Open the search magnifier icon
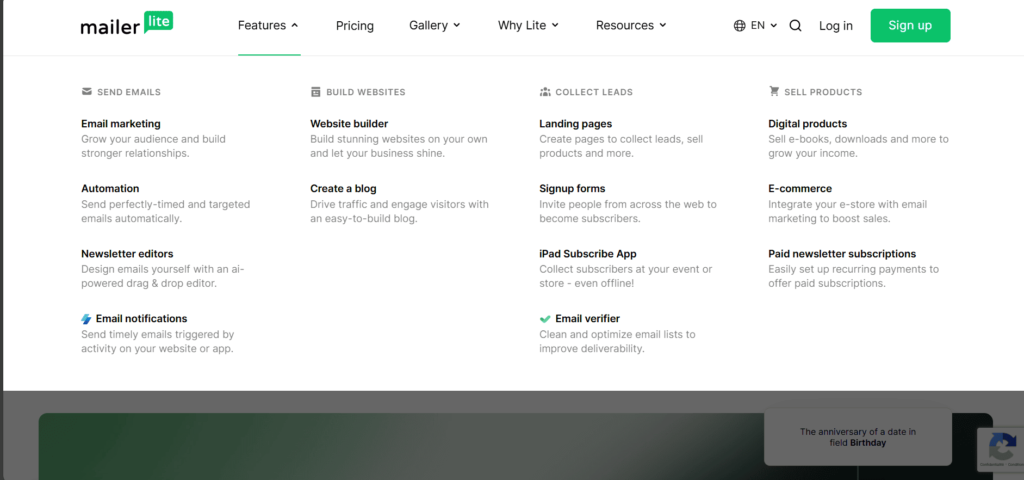 point(795,26)
